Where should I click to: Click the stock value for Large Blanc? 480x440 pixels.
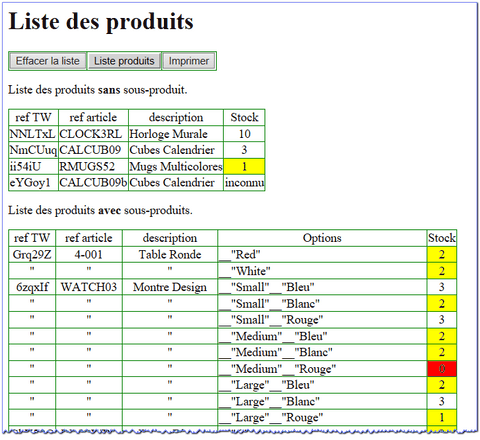442,401
